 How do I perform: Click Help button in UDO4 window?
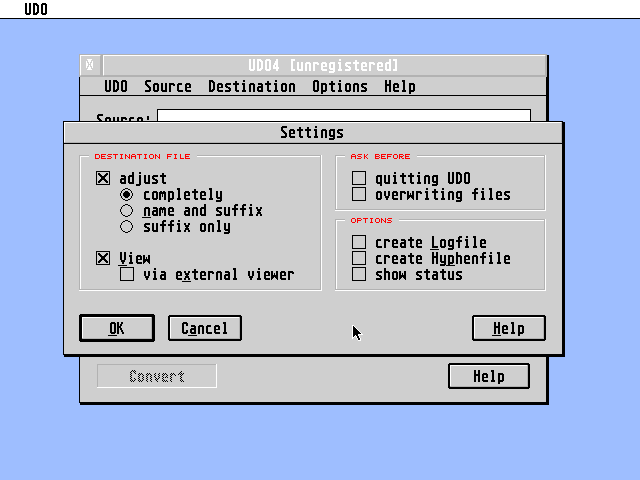click(489, 376)
